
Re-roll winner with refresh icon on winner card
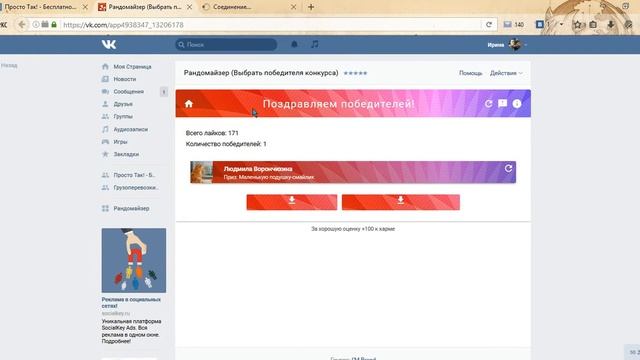(508, 168)
